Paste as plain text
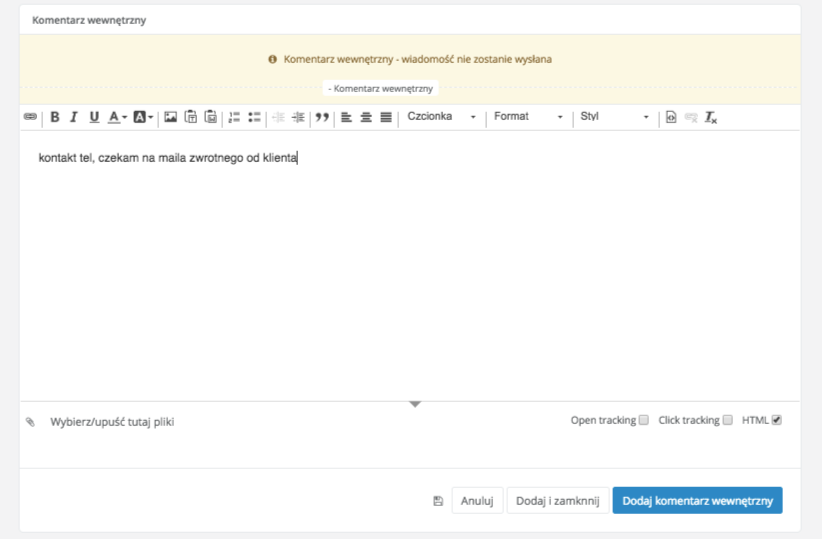The image size is (822, 539). 191,116
